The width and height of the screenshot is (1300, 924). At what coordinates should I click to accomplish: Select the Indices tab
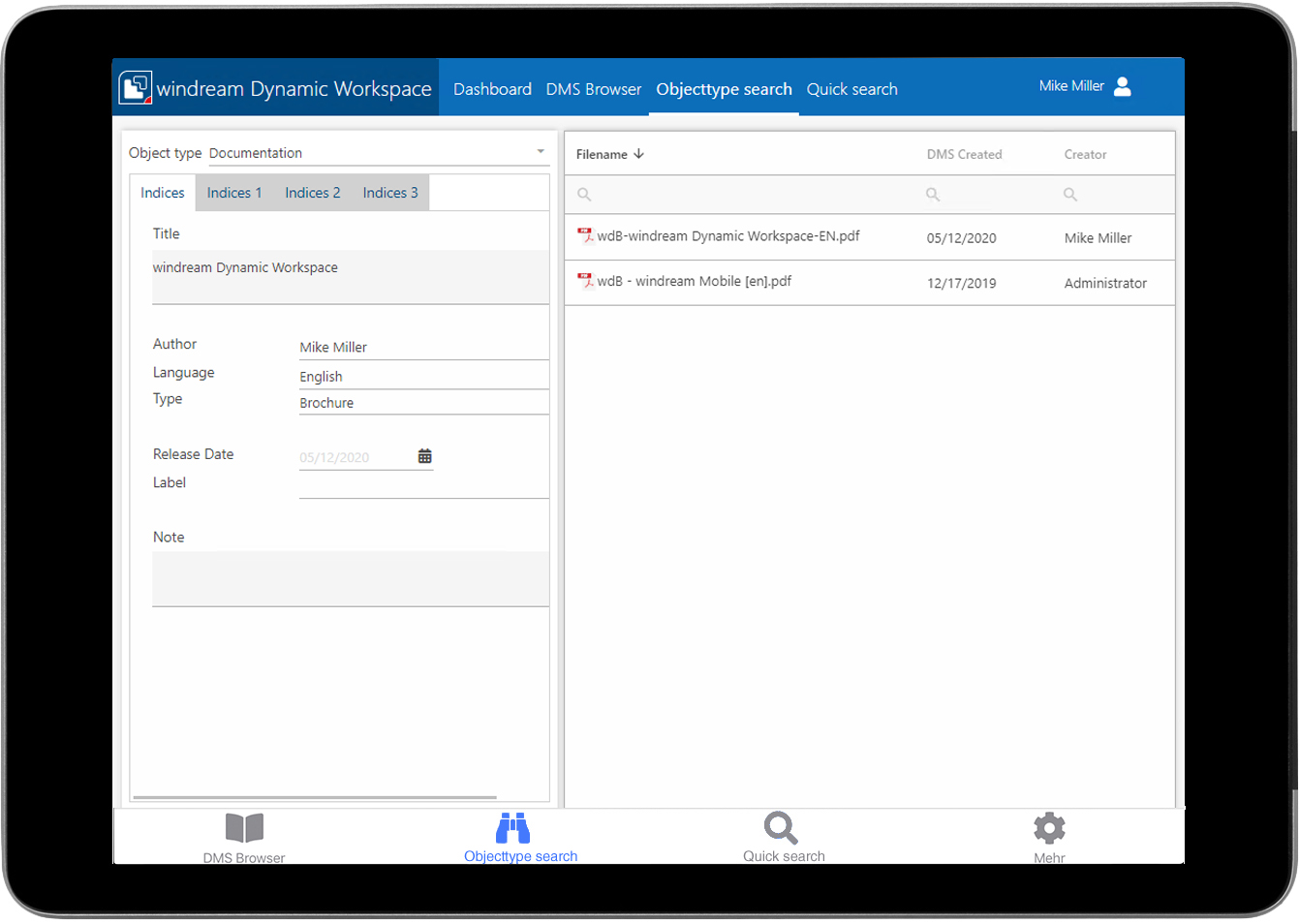pos(163,193)
